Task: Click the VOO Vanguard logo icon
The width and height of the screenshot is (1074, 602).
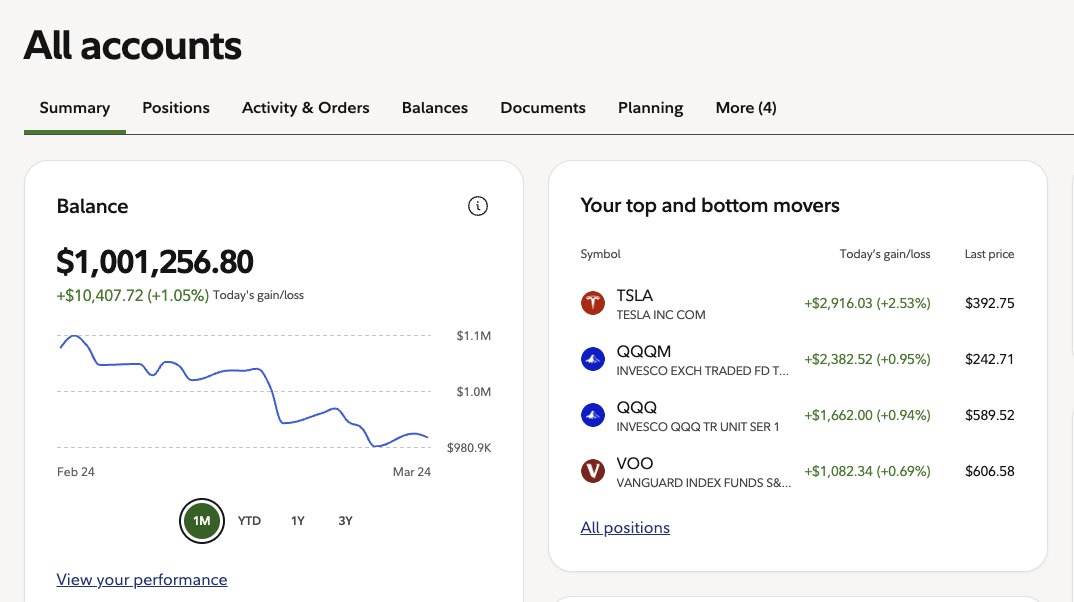Action: (592, 471)
